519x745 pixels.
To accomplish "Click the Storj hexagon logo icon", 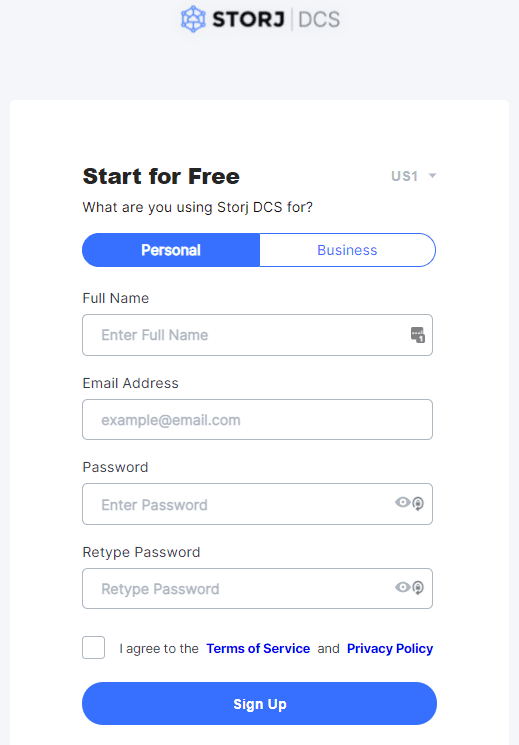I will 193,19.
